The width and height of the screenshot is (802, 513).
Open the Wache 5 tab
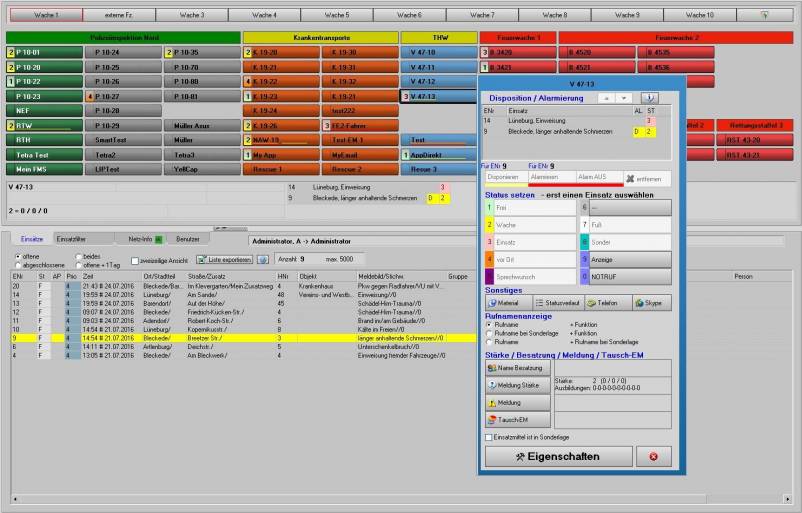pos(337,15)
